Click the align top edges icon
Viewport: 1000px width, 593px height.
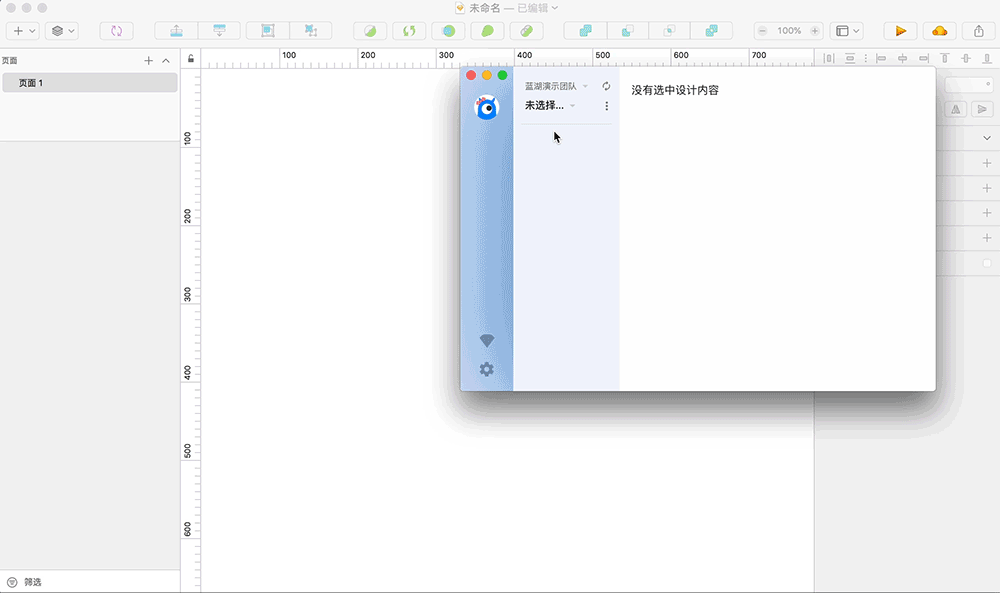945,59
